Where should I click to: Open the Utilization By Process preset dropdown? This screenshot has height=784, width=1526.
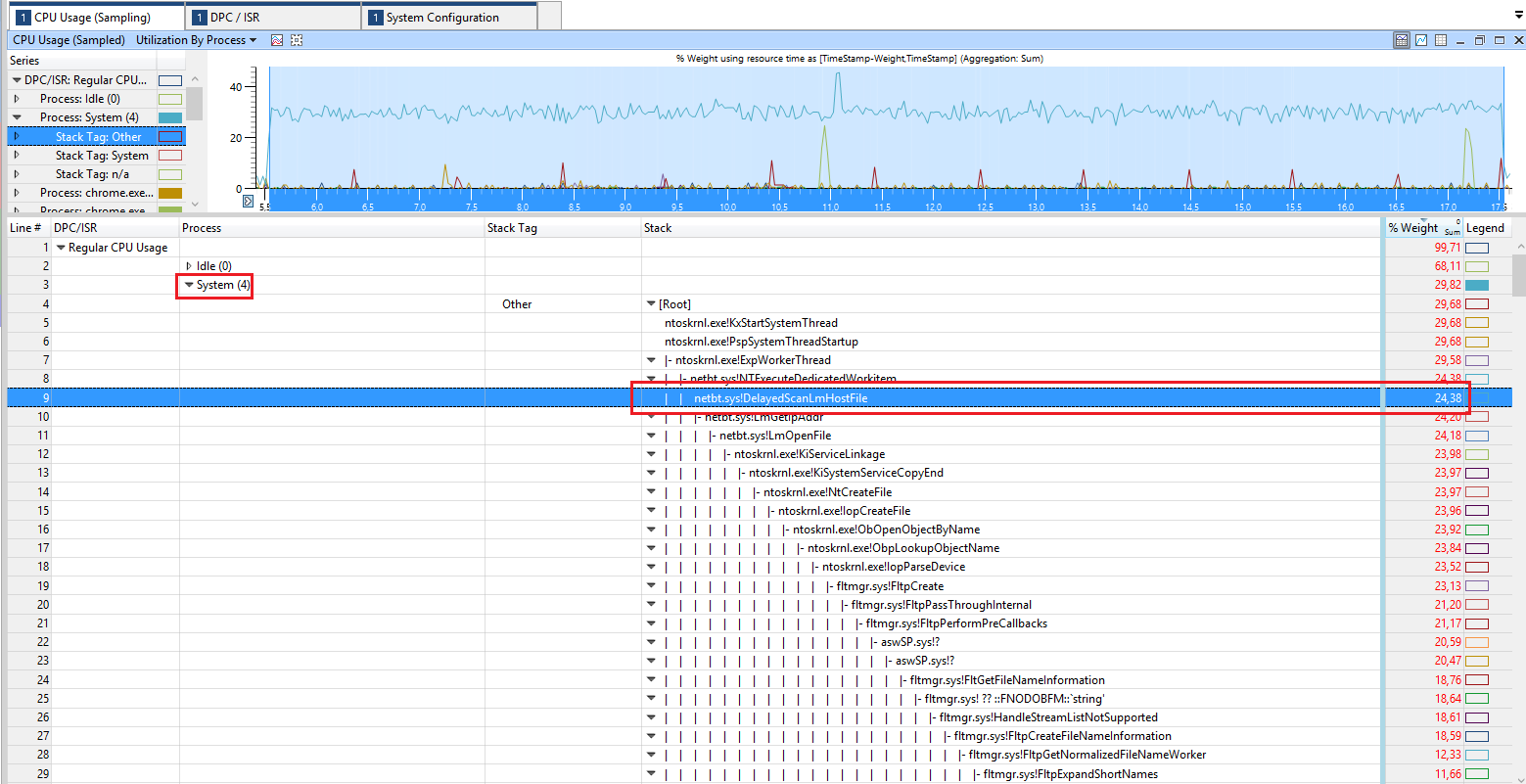click(196, 40)
